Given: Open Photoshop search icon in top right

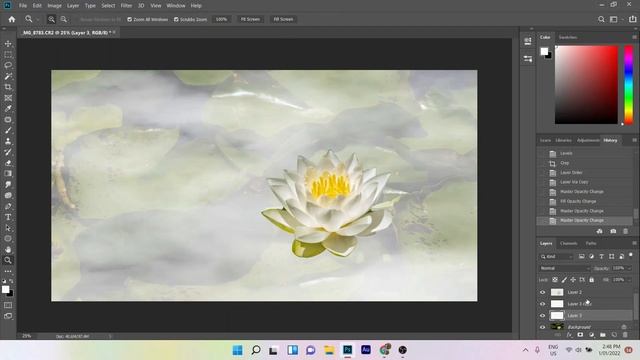Looking at the screenshot, I should [x=601, y=19].
